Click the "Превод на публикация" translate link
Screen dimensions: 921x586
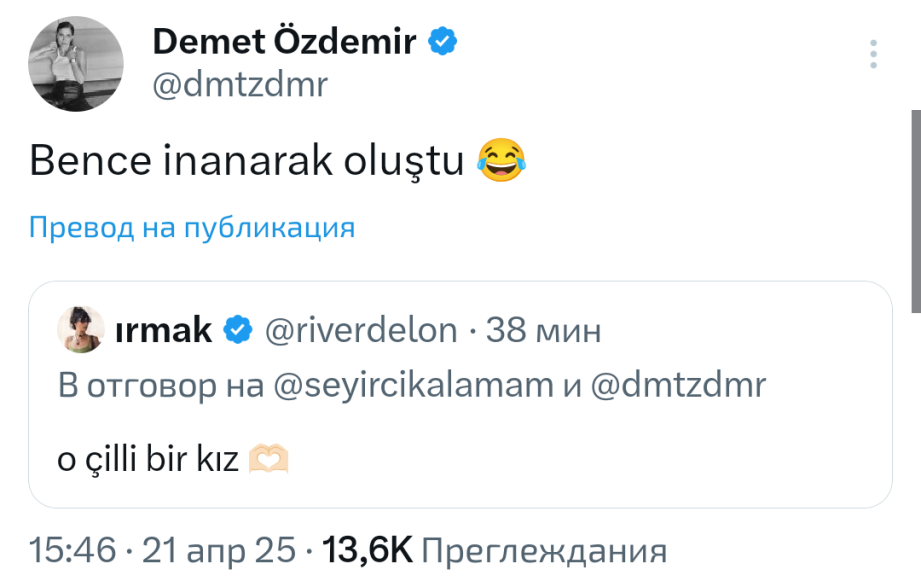[192, 228]
